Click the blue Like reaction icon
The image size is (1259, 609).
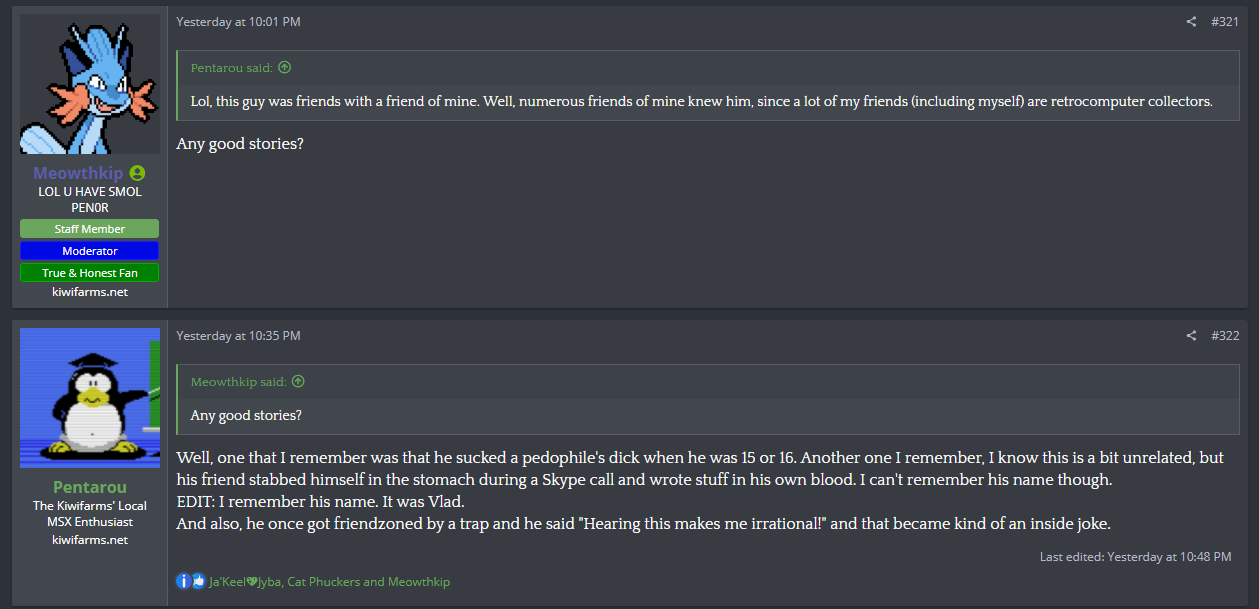pos(198,581)
